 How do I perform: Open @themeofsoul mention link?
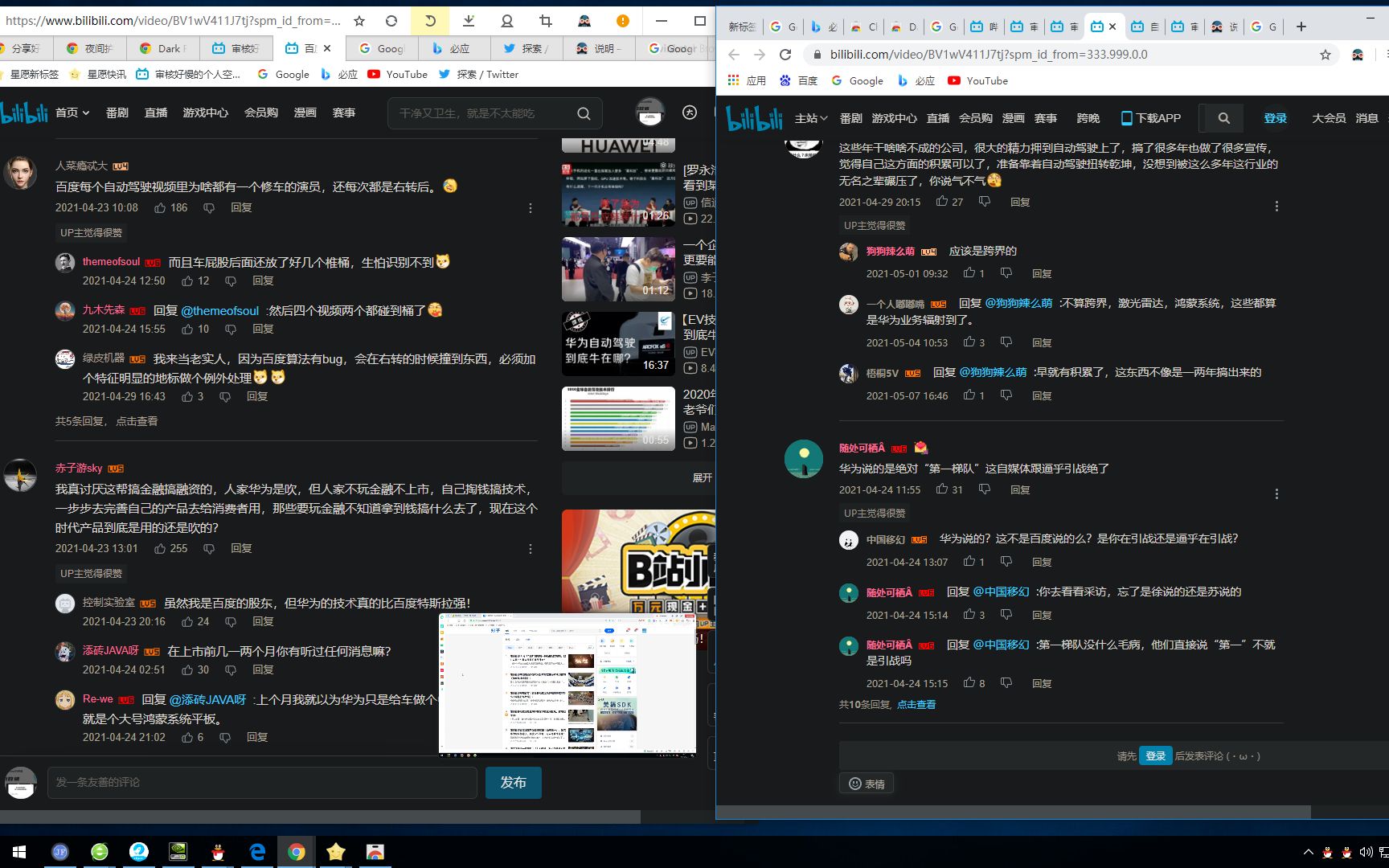tap(220, 310)
